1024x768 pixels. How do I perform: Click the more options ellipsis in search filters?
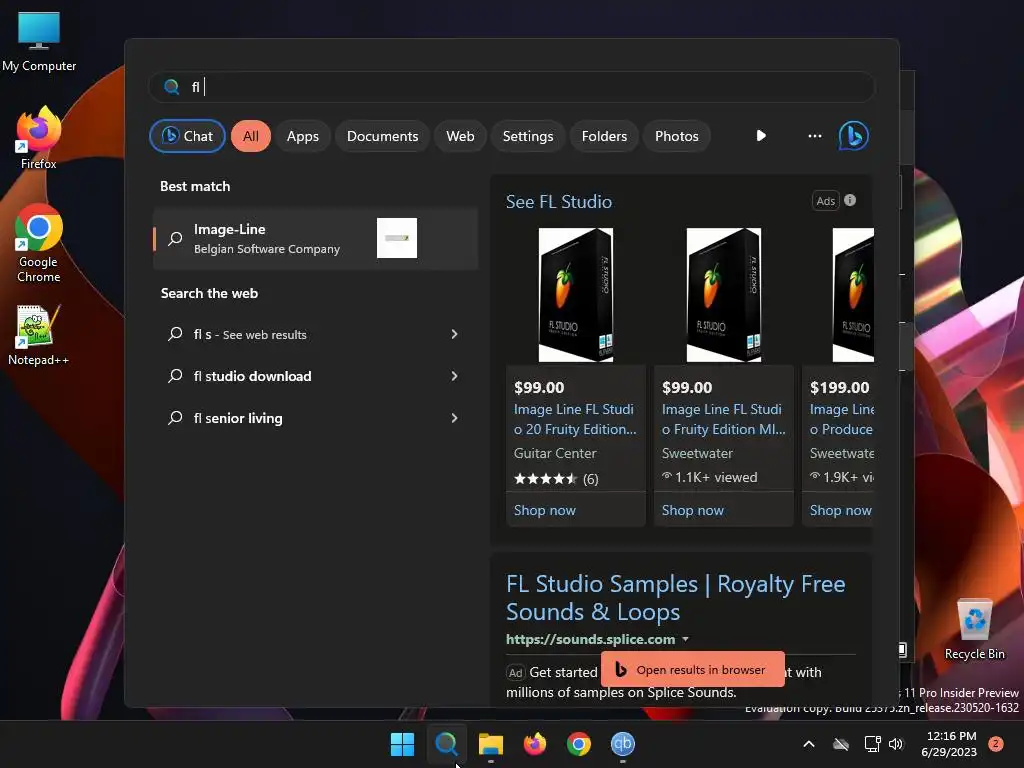point(814,136)
